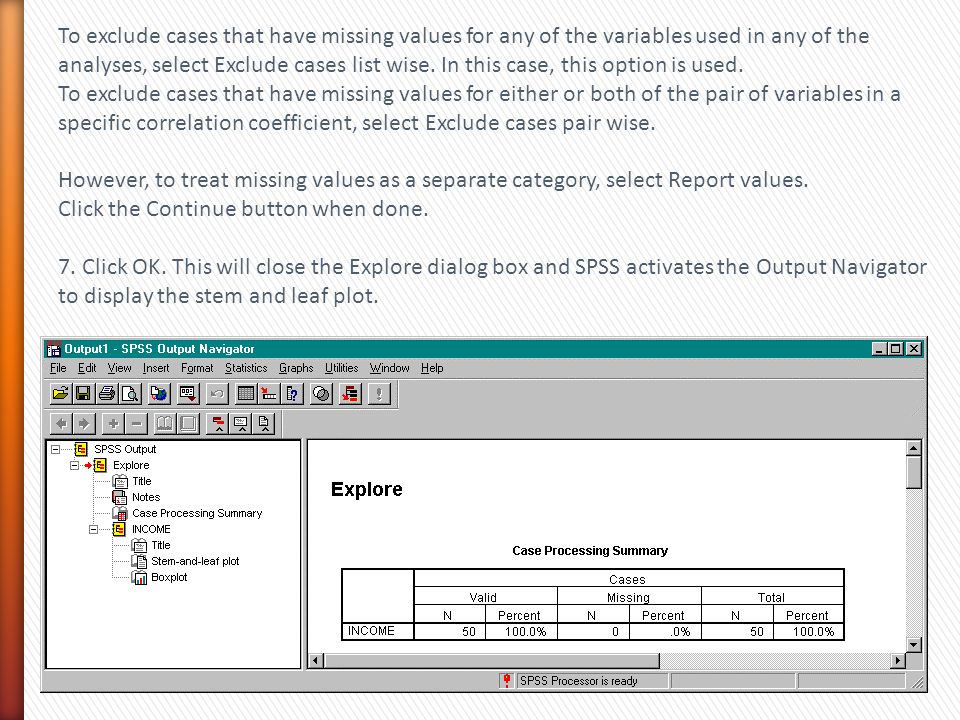This screenshot has width=960, height=720.
Task: Open Print Preview from the toolbar
Action: (130, 393)
